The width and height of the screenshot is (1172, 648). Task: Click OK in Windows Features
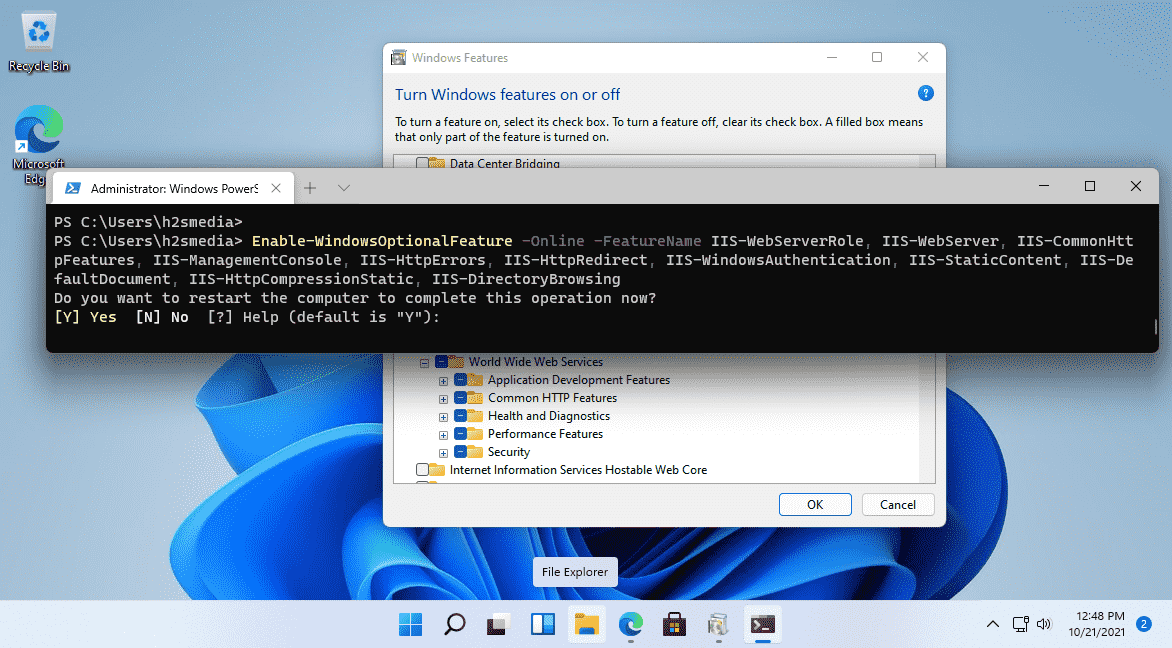[x=815, y=504]
